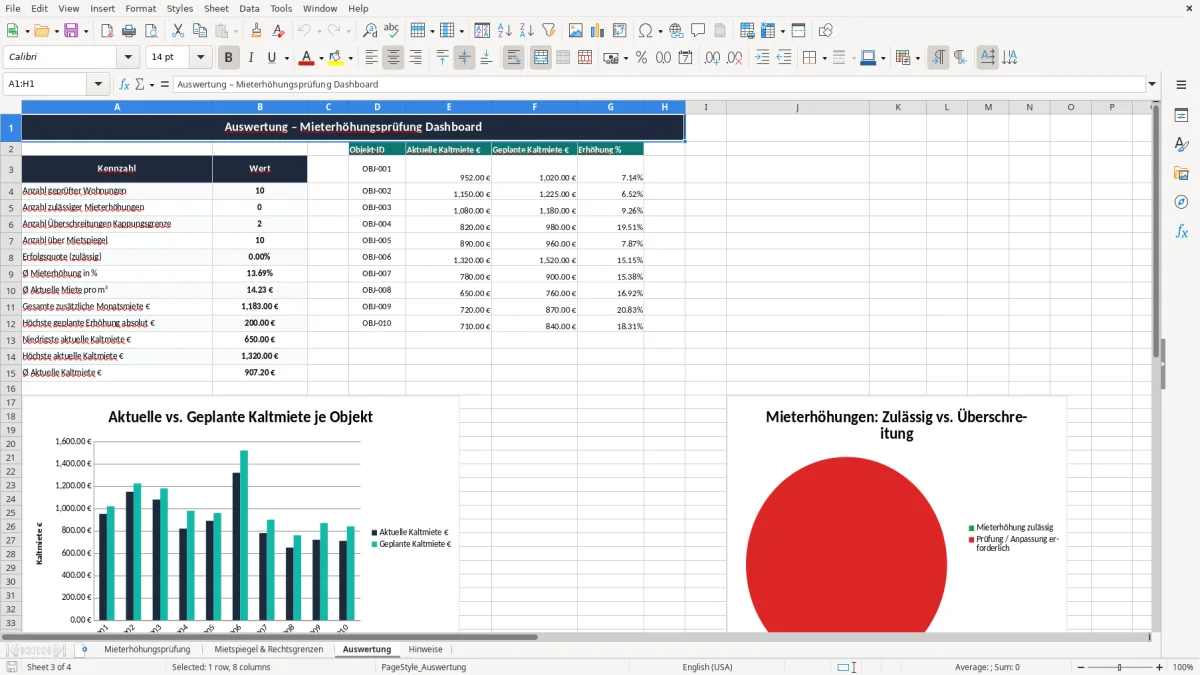Activate Clone Formatting paintbrush

(257, 31)
